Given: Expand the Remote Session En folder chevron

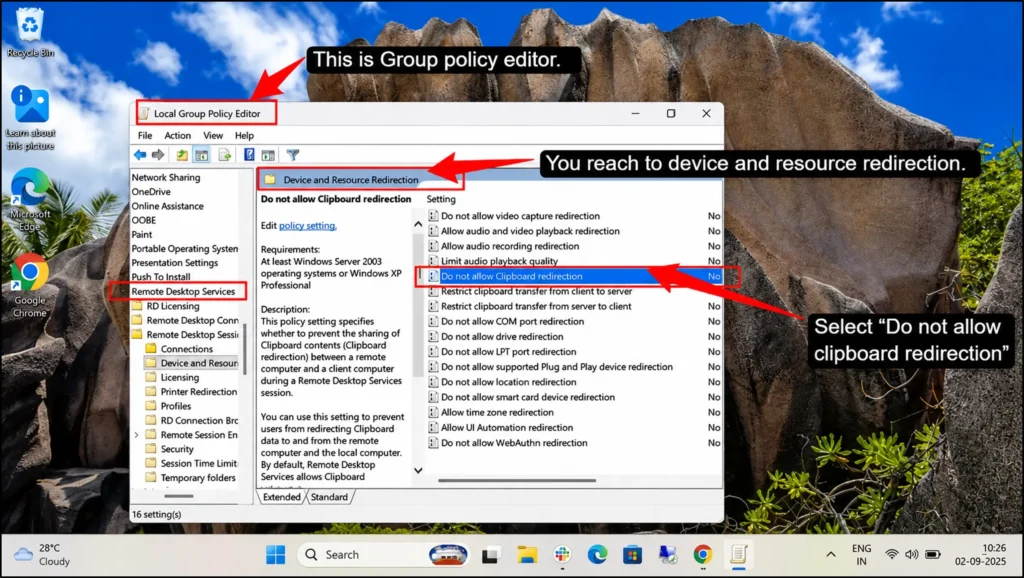Looking at the screenshot, I should click(136, 435).
